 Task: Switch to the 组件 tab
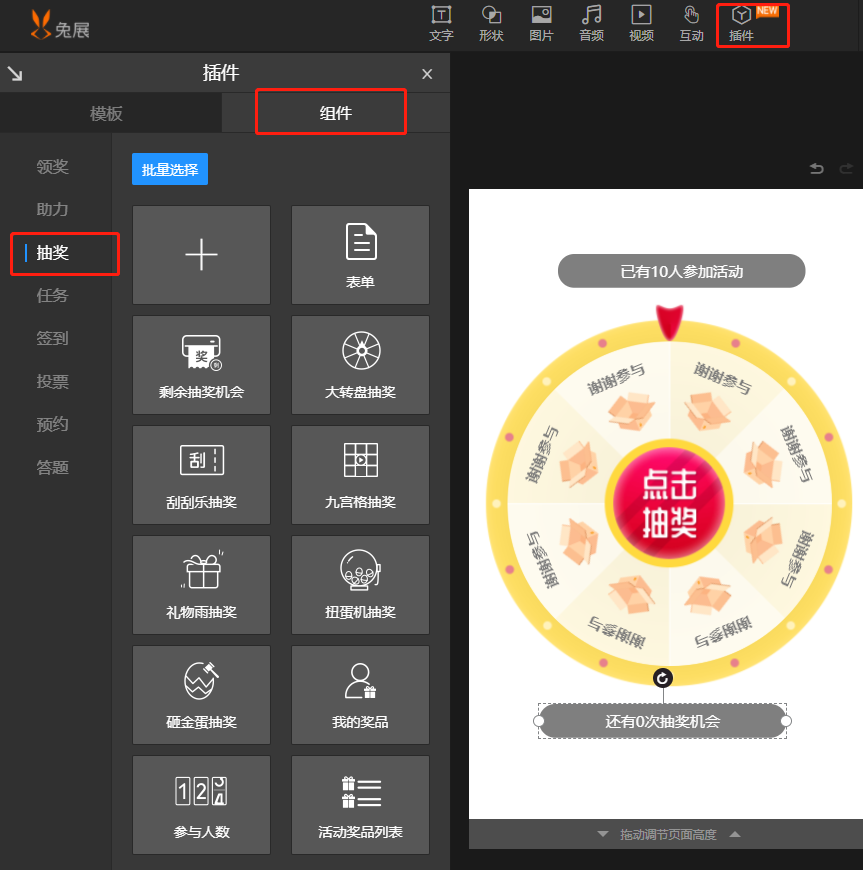point(336,113)
